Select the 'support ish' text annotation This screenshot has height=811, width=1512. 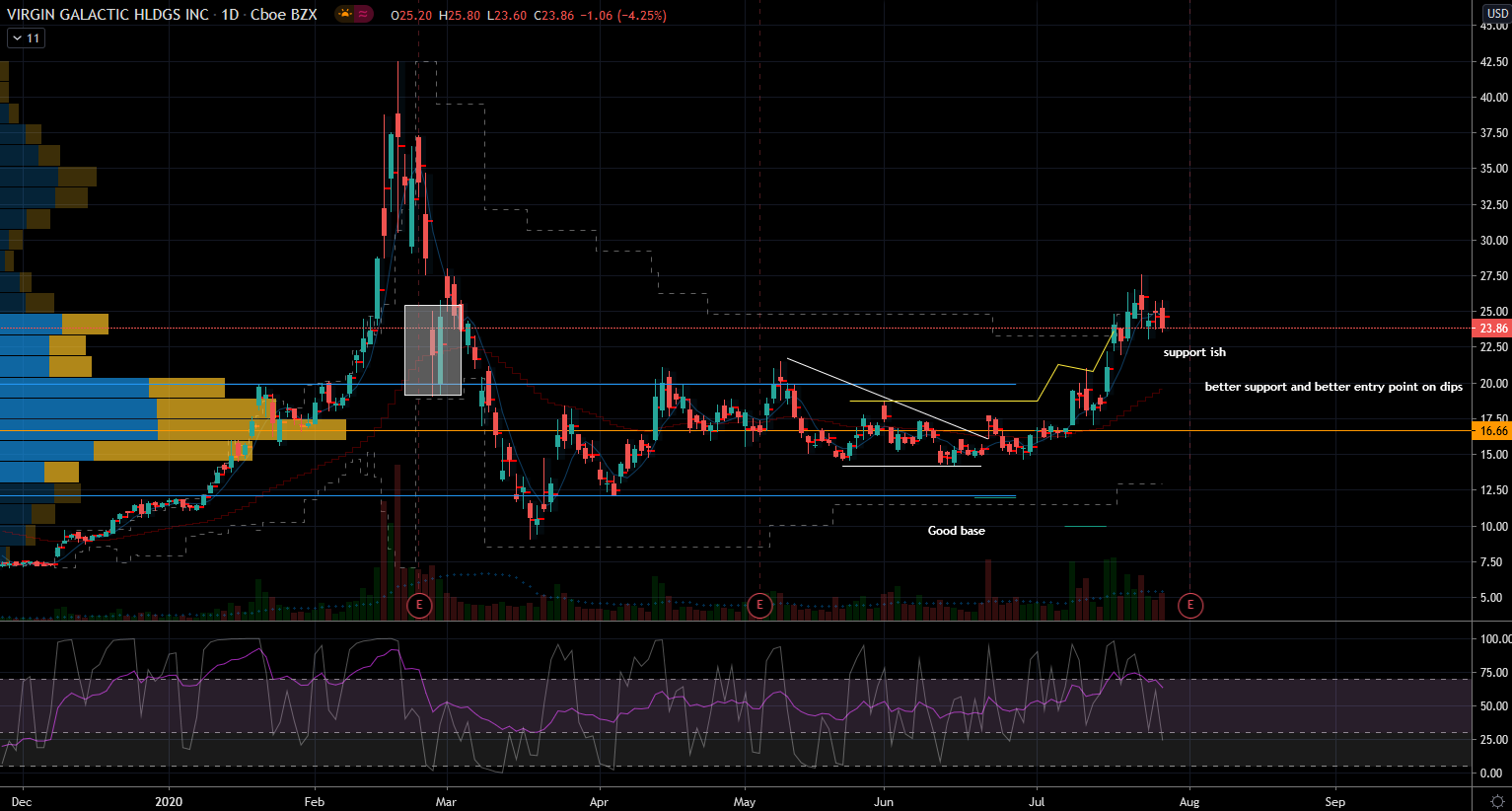click(1194, 352)
